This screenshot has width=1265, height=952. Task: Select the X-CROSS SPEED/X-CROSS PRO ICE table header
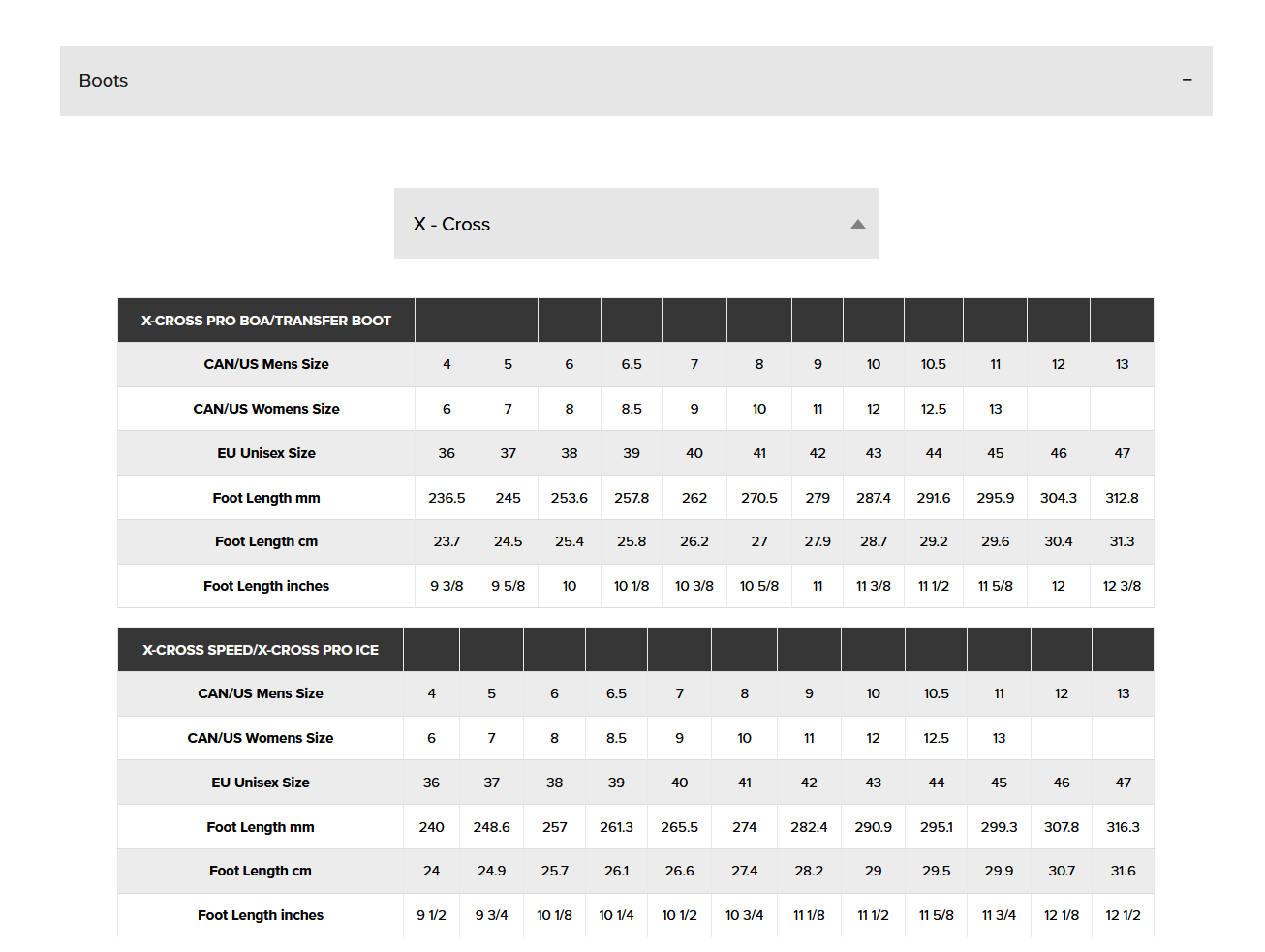(261, 650)
